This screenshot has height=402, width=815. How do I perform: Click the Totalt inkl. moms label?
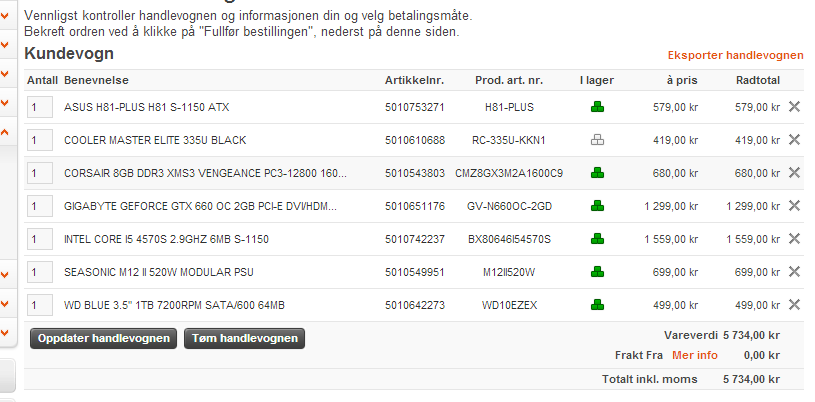(x=650, y=379)
